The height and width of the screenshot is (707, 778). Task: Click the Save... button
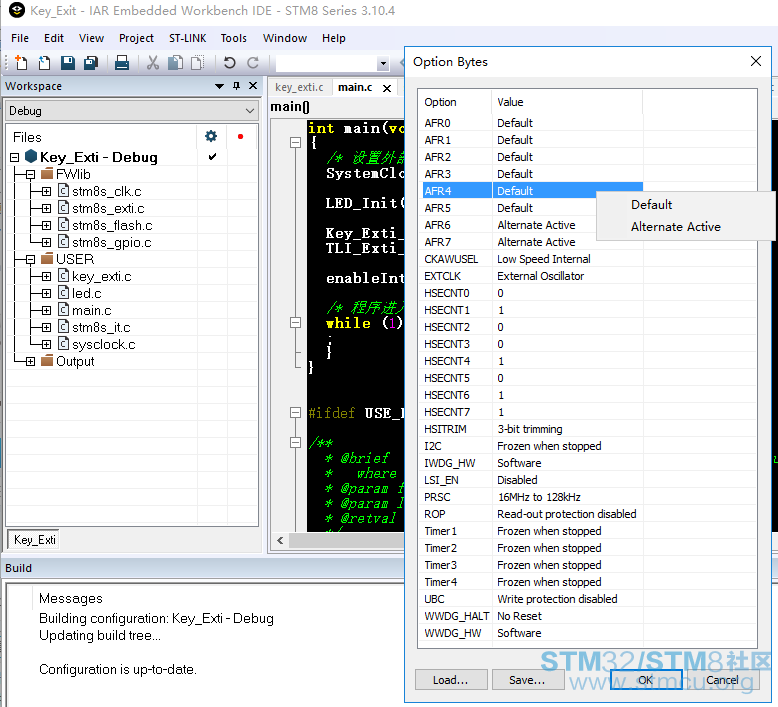[527, 679]
